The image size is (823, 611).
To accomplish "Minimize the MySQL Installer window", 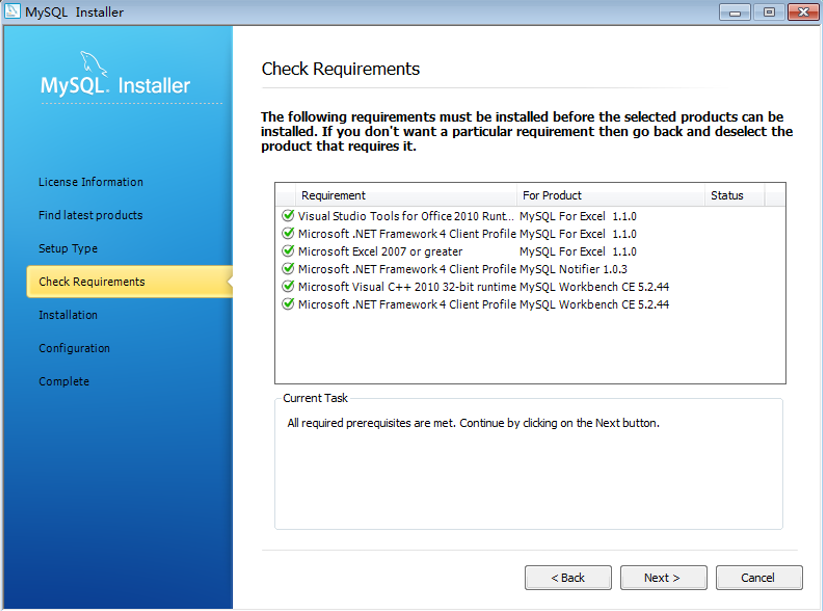I will [x=735, y=12].
